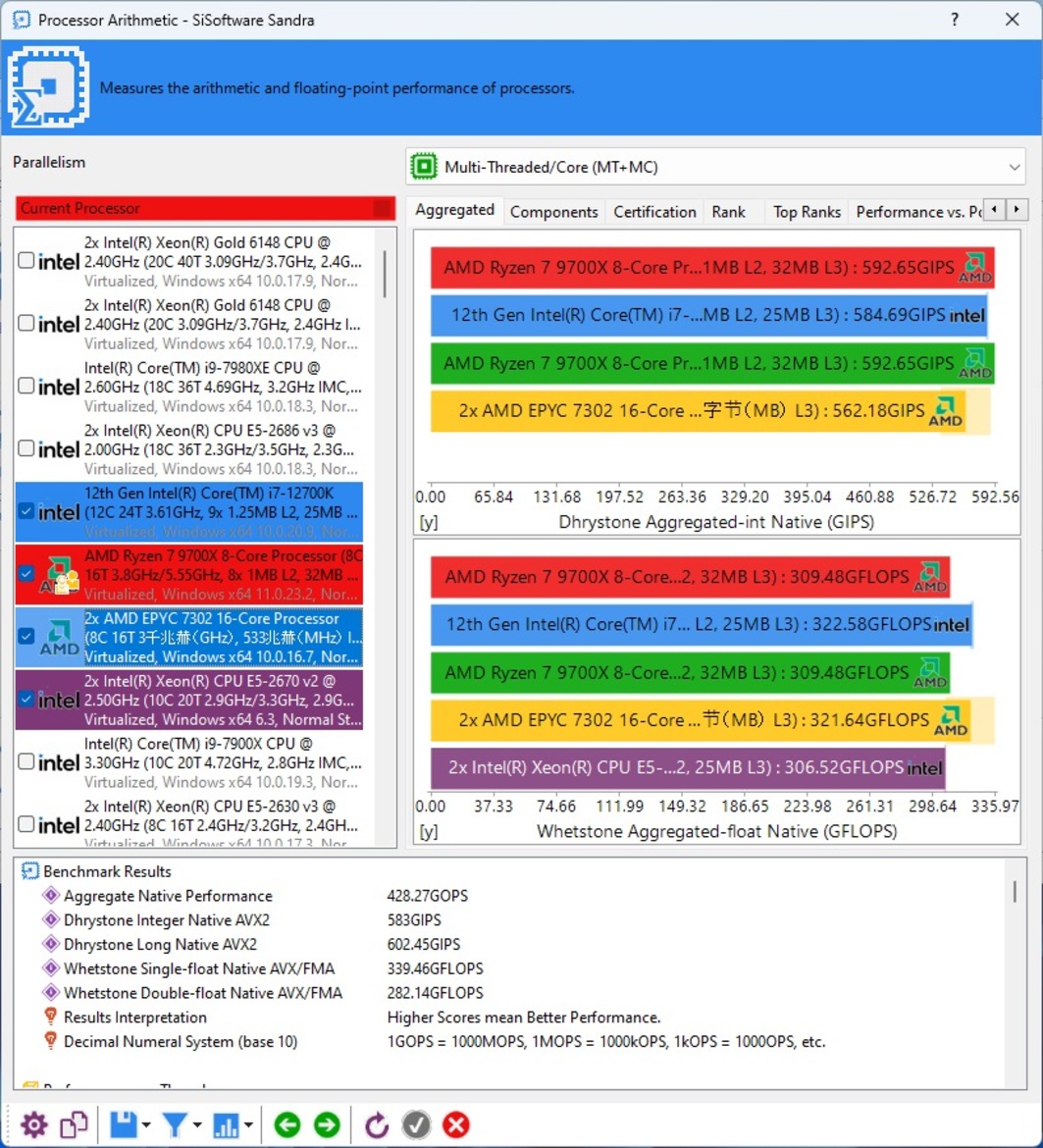
Task: Open the Performance vs. Power tab
Action: coord(917,212)
